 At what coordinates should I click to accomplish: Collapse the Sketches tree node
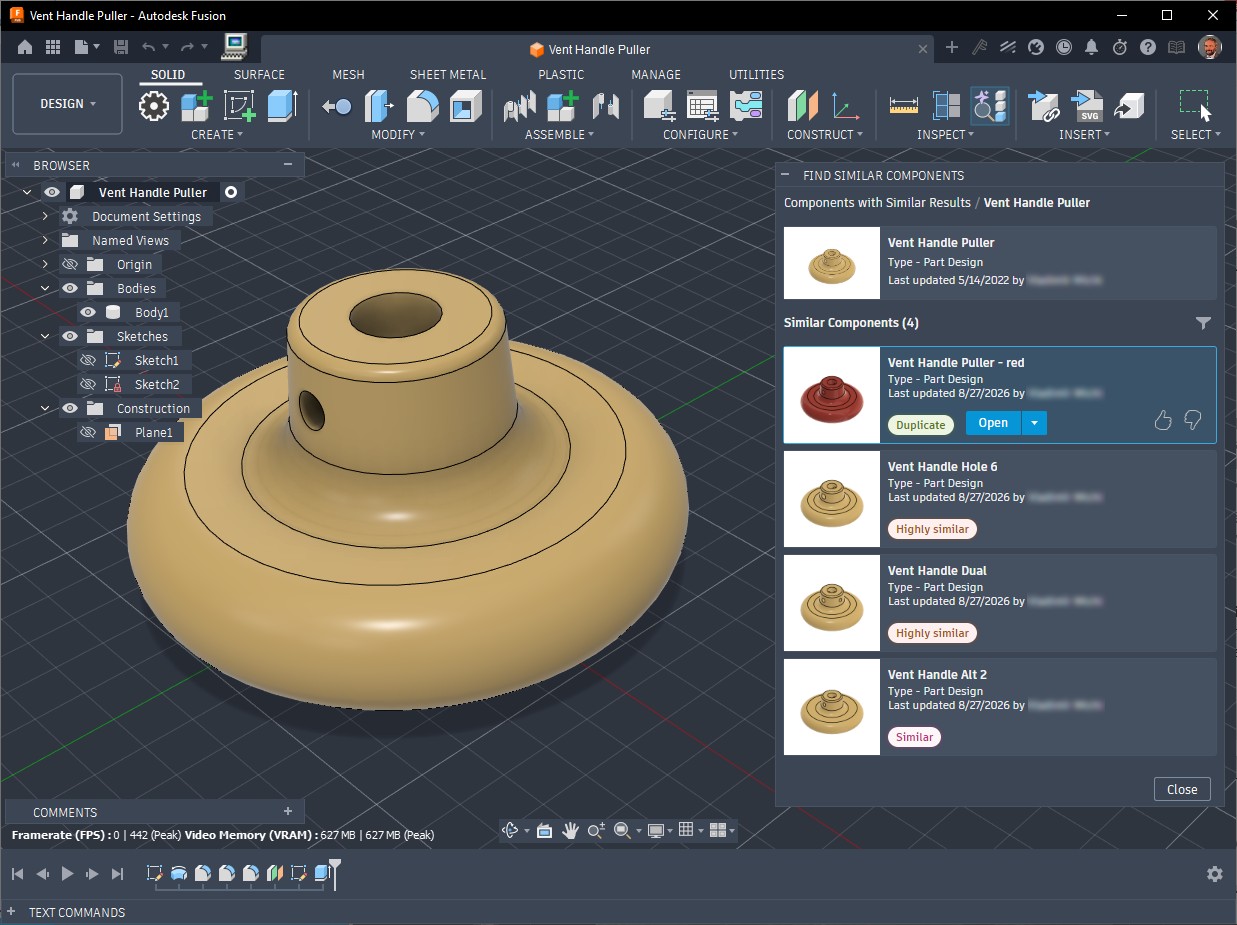[x=45, y=336]
